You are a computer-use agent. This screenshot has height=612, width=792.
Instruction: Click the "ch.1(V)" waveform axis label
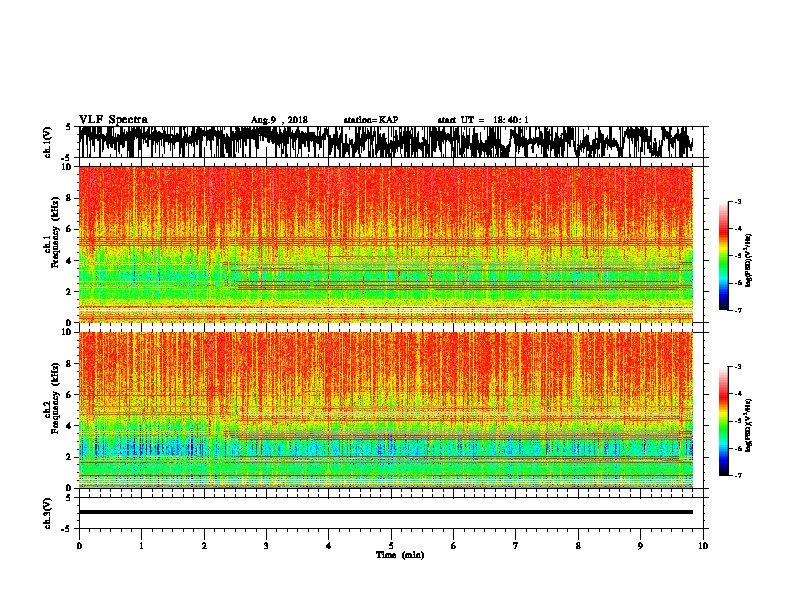[48, 142]
